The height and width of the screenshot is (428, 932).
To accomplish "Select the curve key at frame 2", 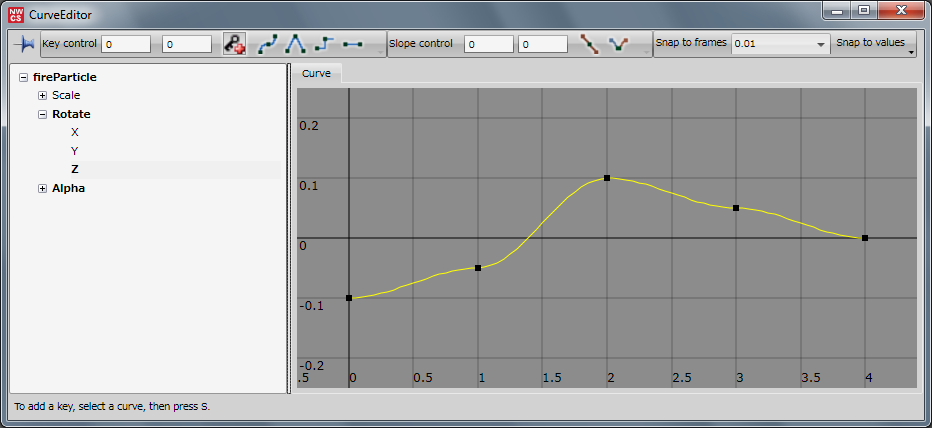I will point(607,178).
